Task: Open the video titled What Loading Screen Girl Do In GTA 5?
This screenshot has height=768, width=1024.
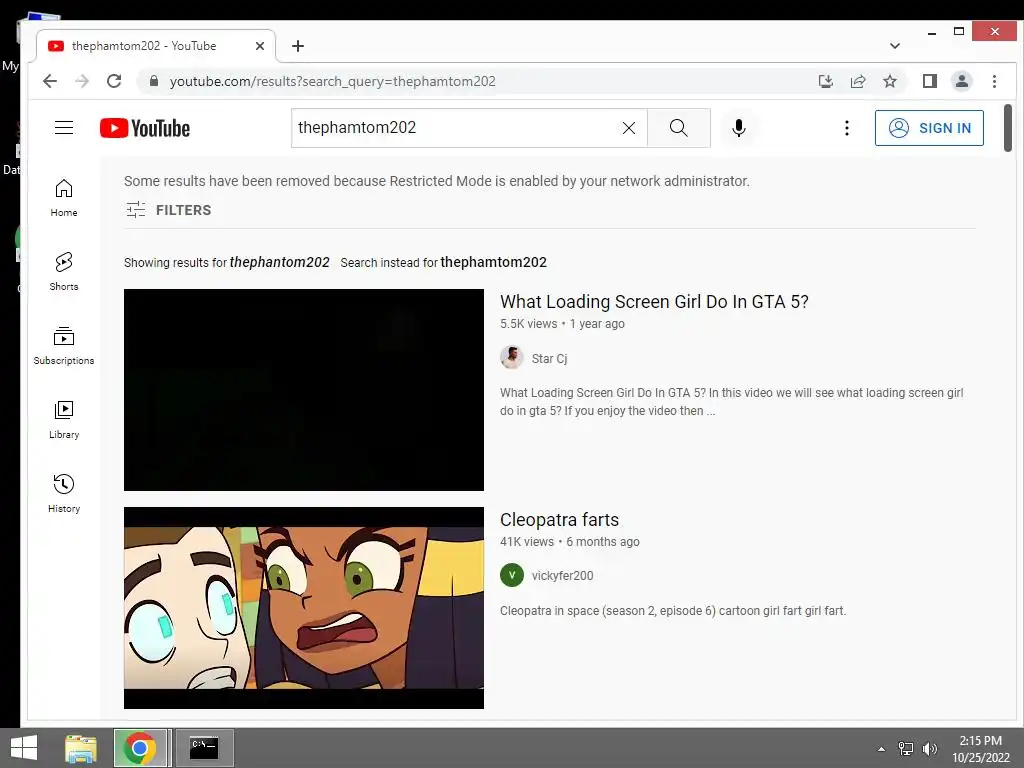Action: (654, 302)
